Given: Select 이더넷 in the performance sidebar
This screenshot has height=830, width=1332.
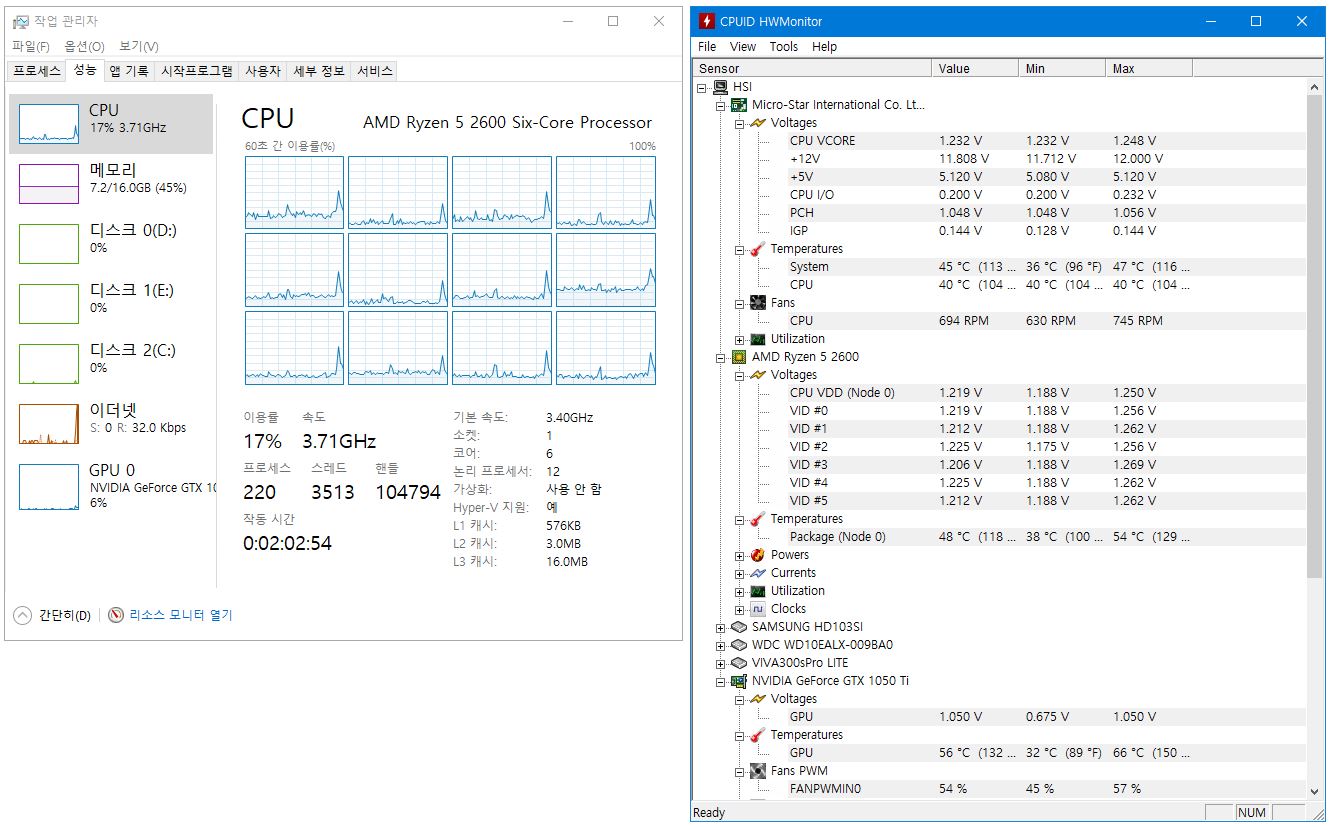Looking at the screenshot, I should pos(112,424).
